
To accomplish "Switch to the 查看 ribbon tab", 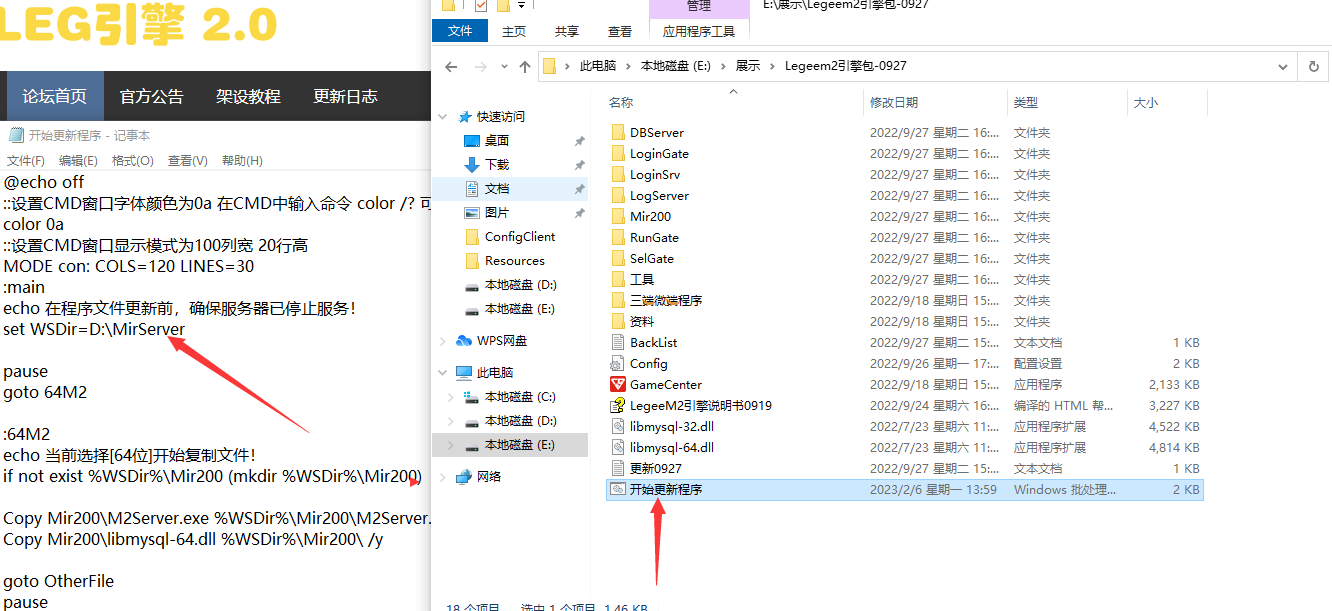I will click(620, 31).
